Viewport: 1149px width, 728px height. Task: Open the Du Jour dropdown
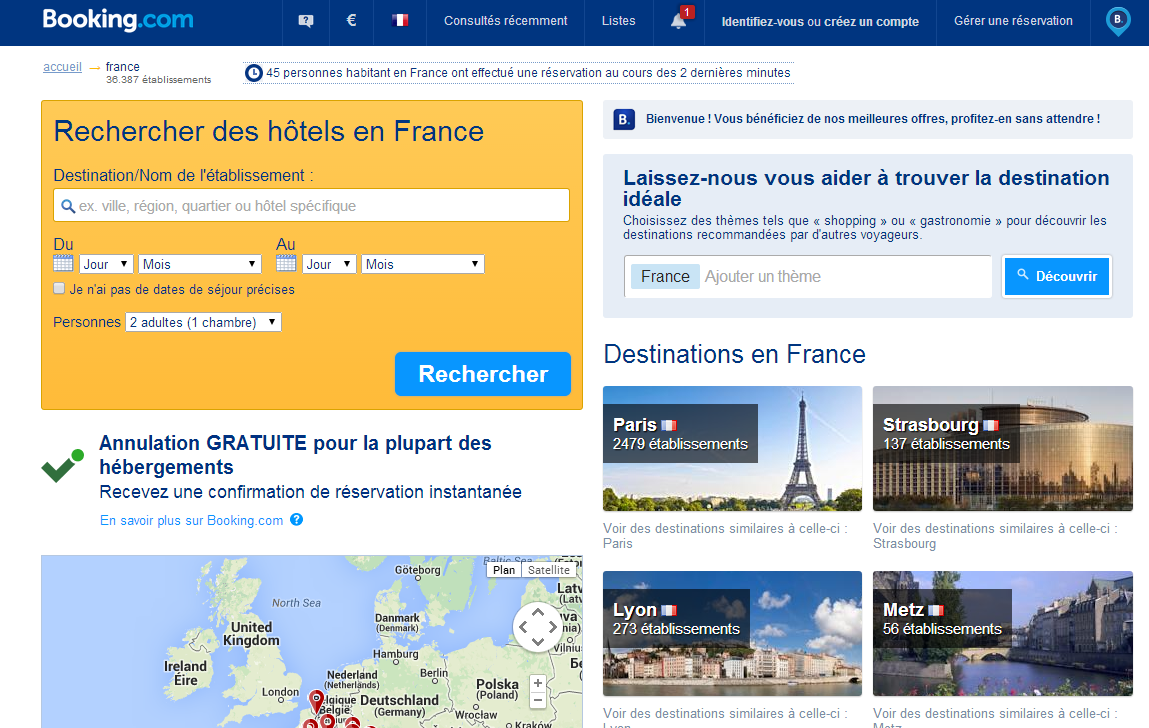pos(106,264)
